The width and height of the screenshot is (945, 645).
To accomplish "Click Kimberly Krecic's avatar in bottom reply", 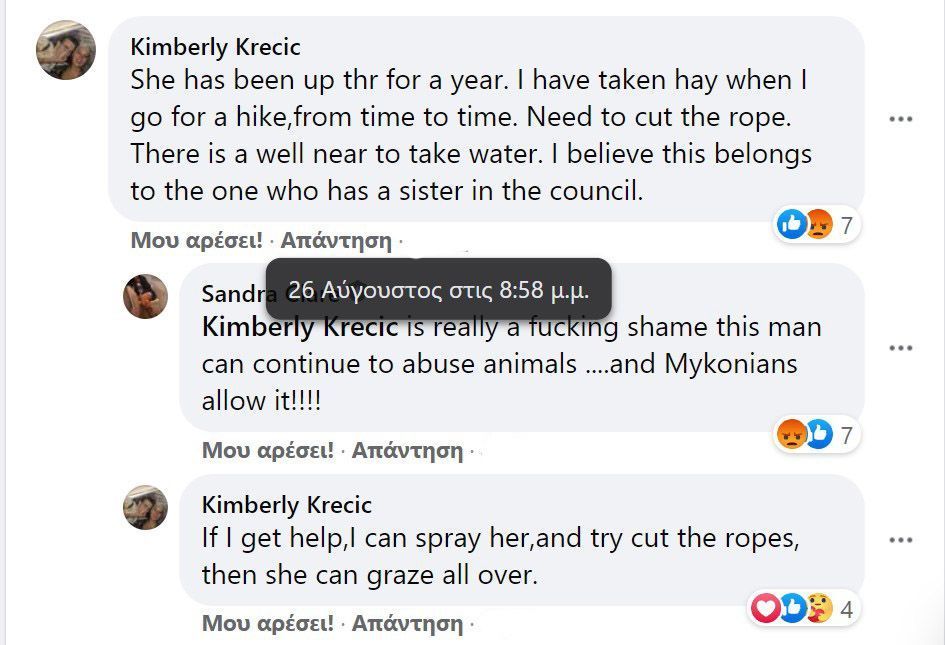I will click(145, 507).
